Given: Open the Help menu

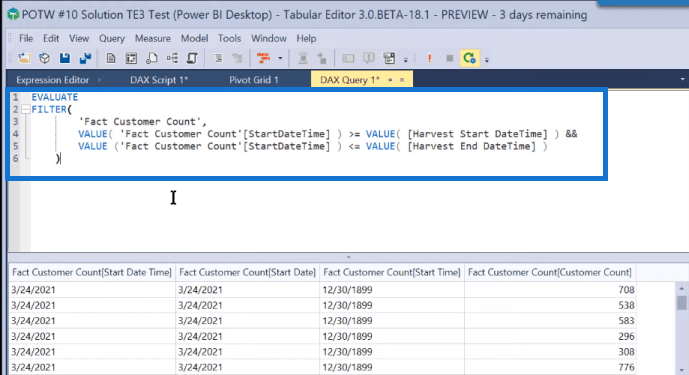Looking at the screenshot, I should (306, 38).
